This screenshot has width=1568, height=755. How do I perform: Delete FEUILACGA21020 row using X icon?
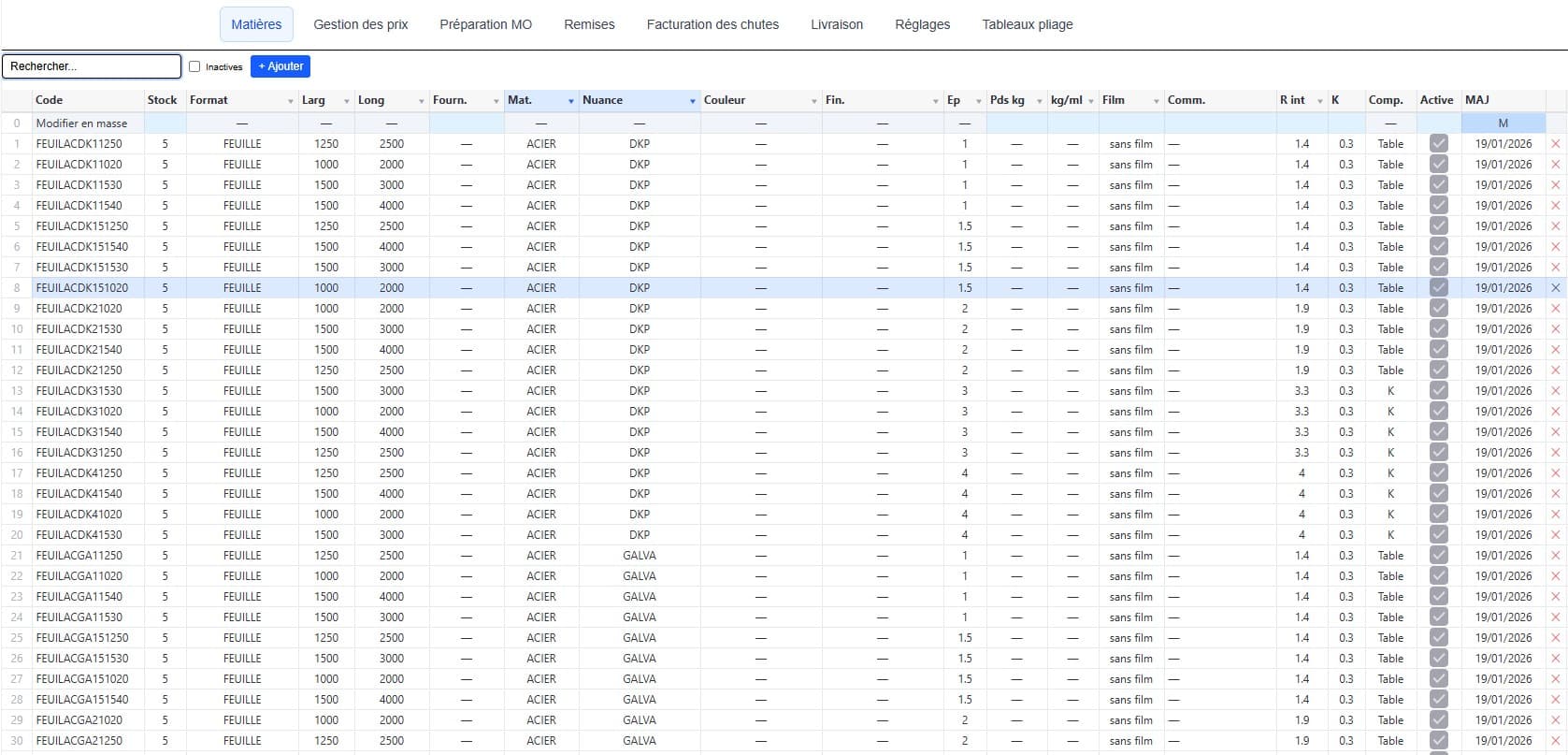click(x=1556, y=720)
